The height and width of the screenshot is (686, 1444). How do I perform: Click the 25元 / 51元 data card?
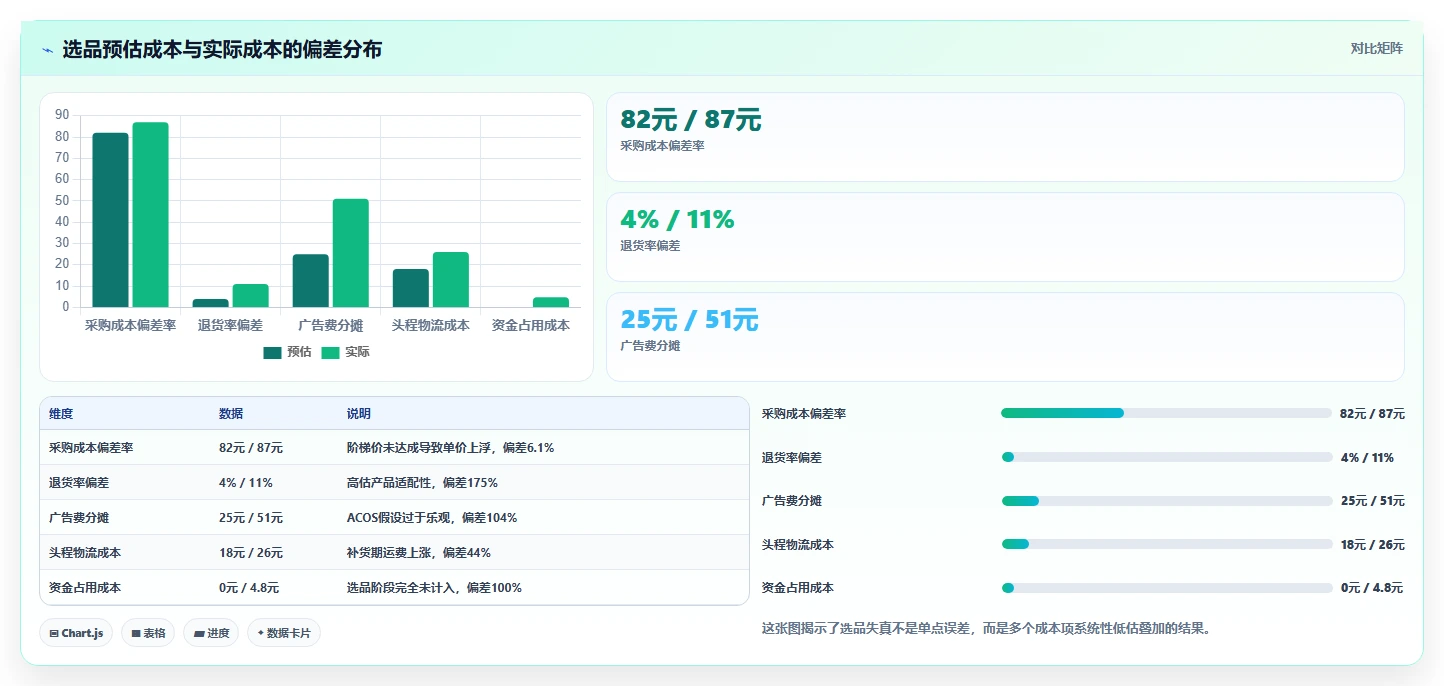click(x=1005, y=337)
